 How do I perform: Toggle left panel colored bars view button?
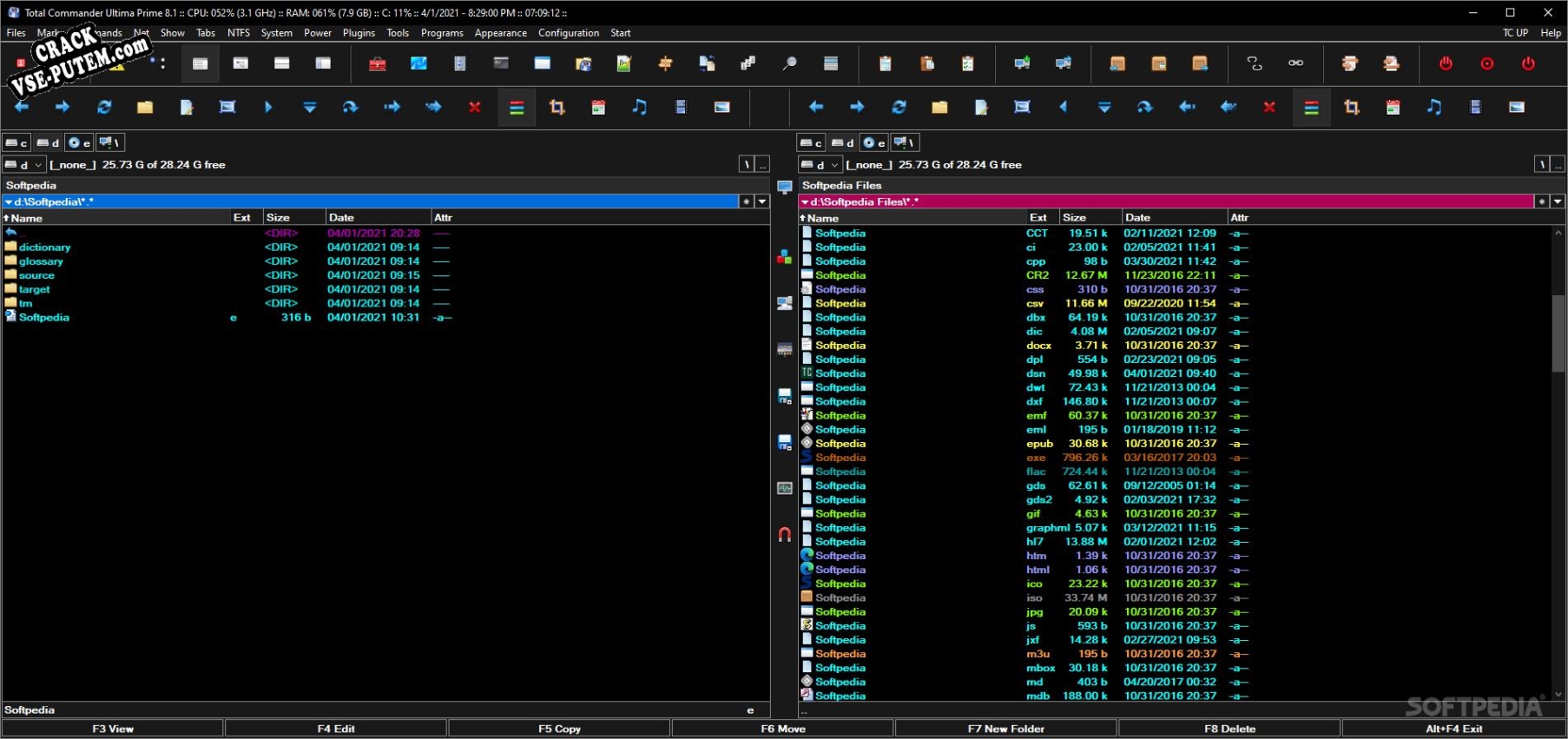click(x=517, y=108)
